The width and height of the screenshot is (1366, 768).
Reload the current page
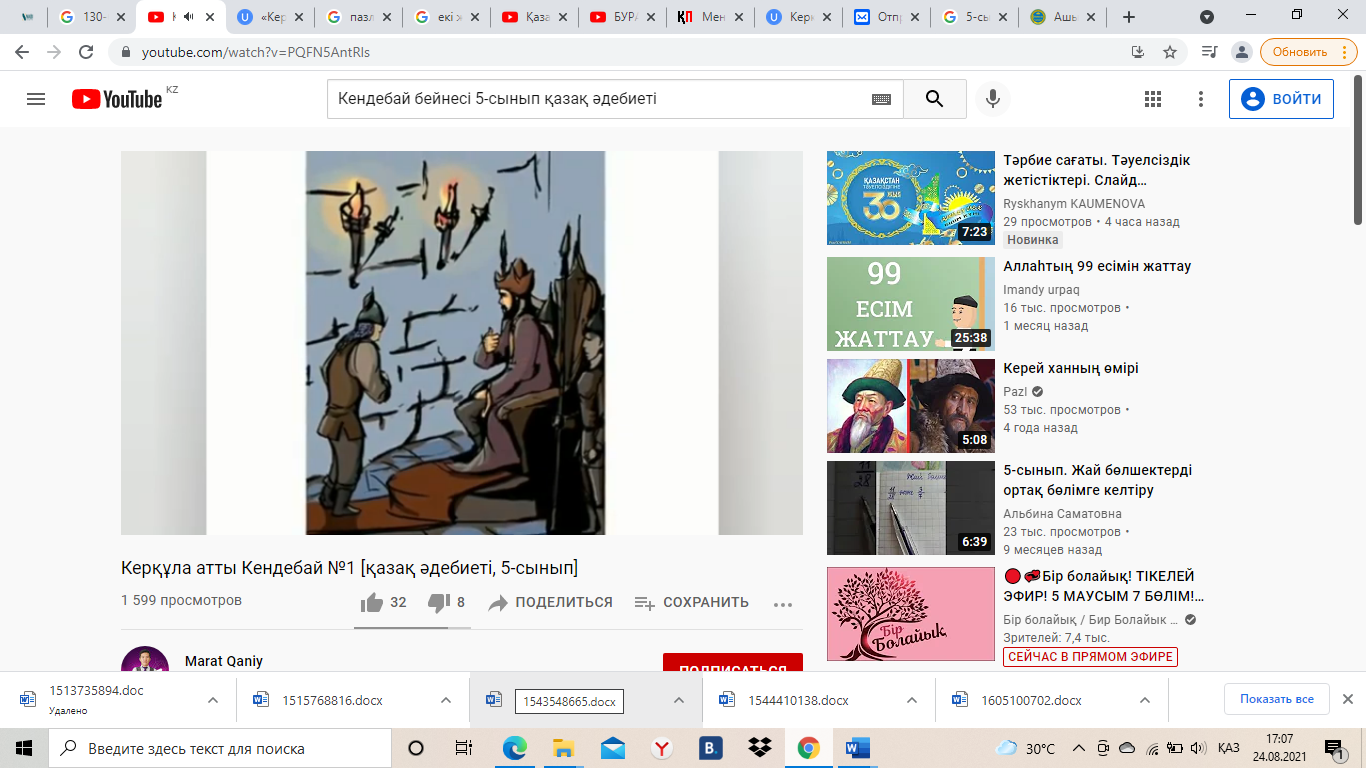coord(86,52)
